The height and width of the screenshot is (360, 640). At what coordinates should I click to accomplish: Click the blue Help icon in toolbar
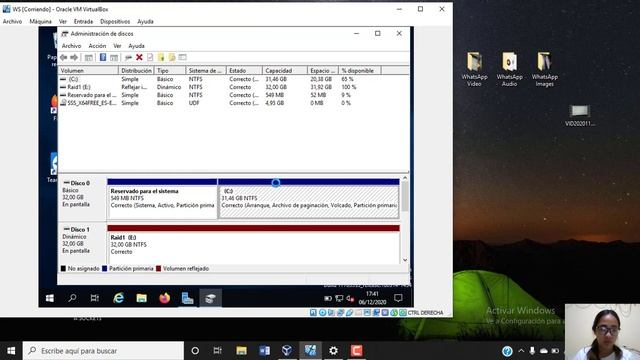pos(103,58)
